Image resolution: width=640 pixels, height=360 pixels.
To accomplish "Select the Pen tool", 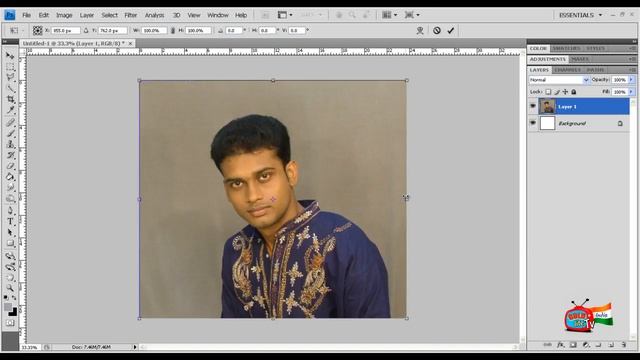I will pyautogui.click(x=10, y=211).
